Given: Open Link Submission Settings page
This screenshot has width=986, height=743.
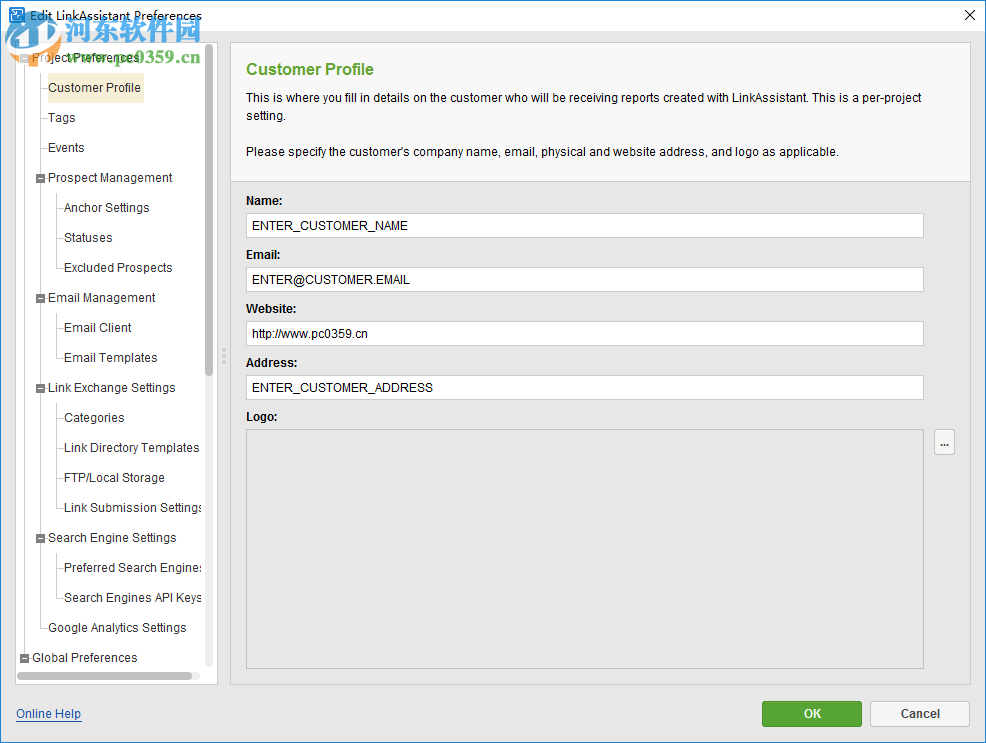Looking at the screenshot, I should pyautogui.click(x=133, y=508).
